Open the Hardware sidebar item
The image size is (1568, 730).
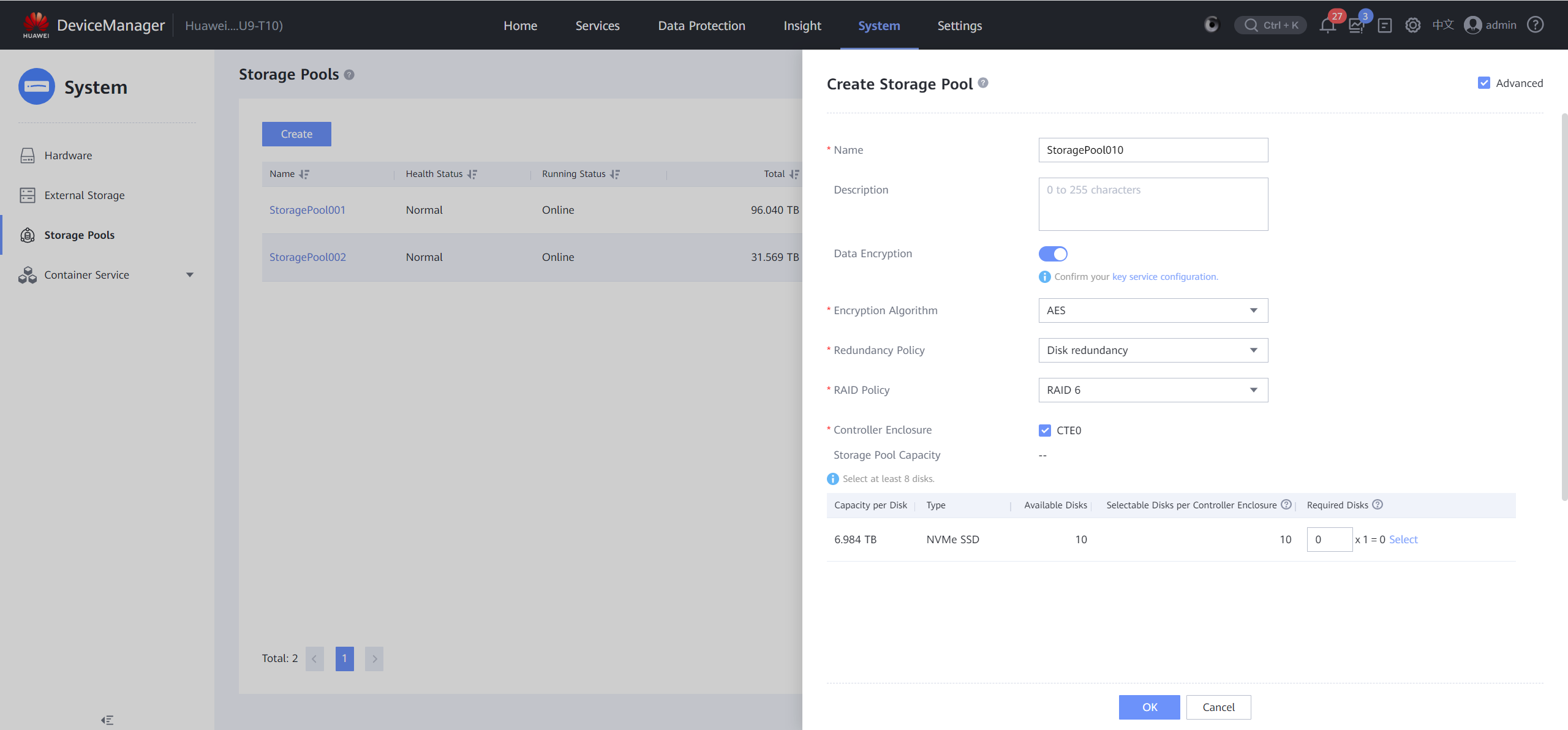68,156
